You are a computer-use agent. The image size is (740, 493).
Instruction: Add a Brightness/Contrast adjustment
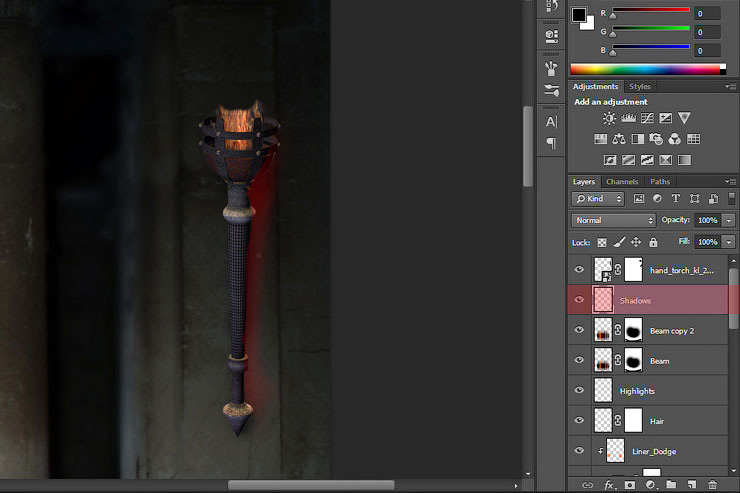coord(610,118)
